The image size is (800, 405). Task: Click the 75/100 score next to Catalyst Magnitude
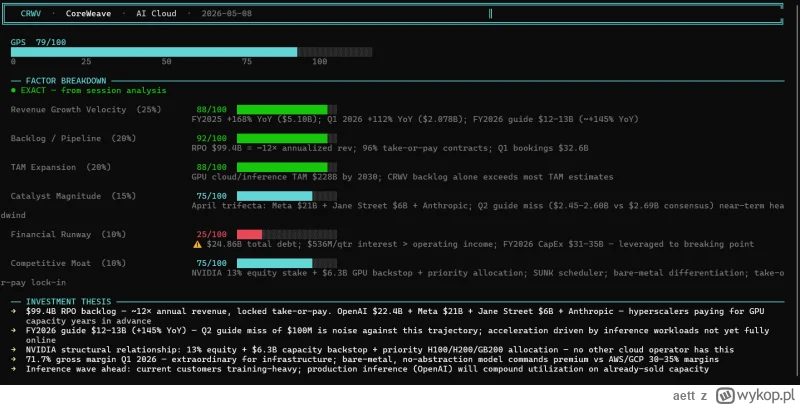click(x=211, y=196)
